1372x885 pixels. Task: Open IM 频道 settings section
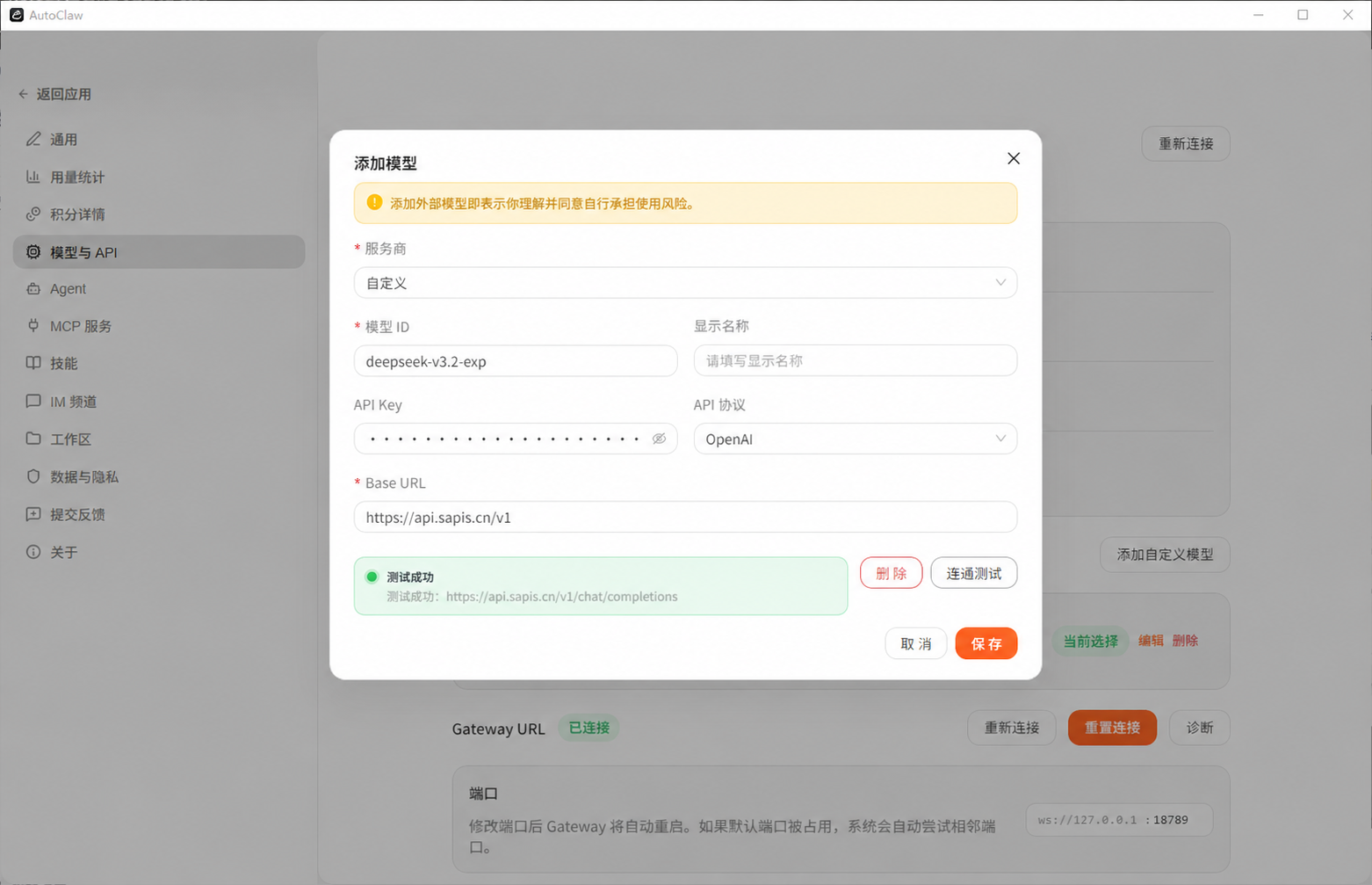coord(159,402)
